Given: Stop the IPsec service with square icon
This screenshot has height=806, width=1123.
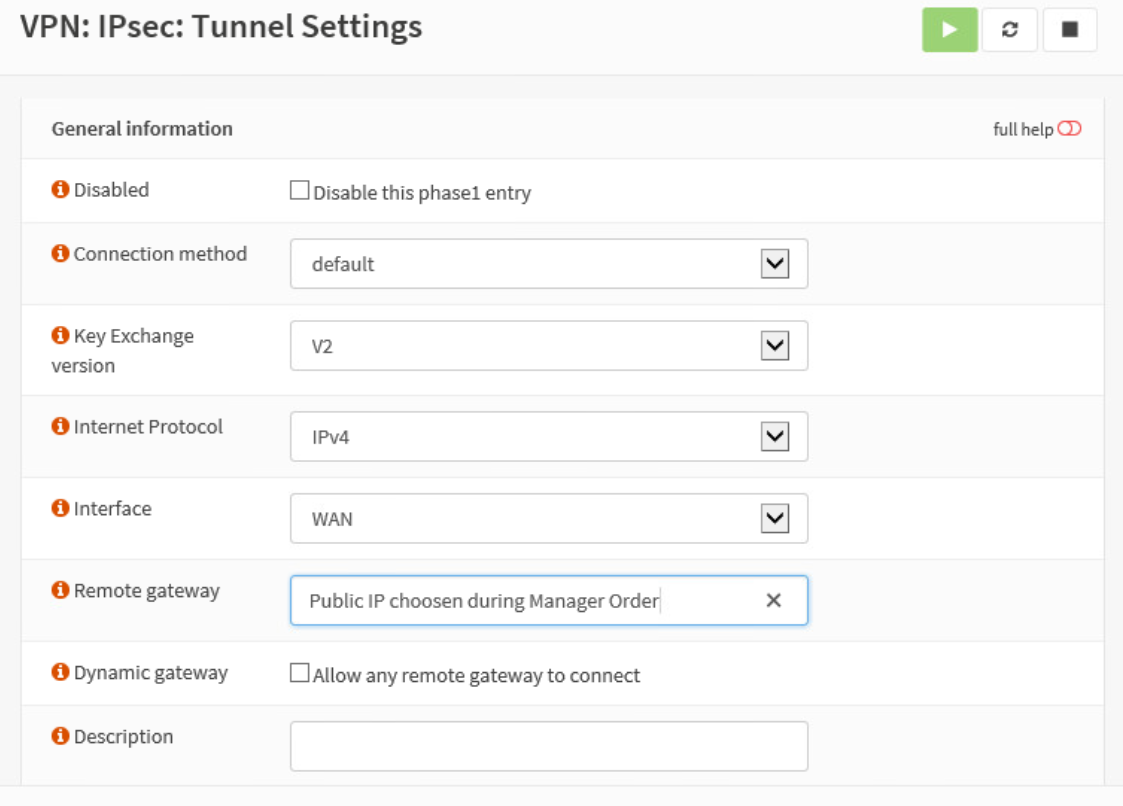Looking at the screenshot, I should pyautogui.click(x=1069, y=29).
